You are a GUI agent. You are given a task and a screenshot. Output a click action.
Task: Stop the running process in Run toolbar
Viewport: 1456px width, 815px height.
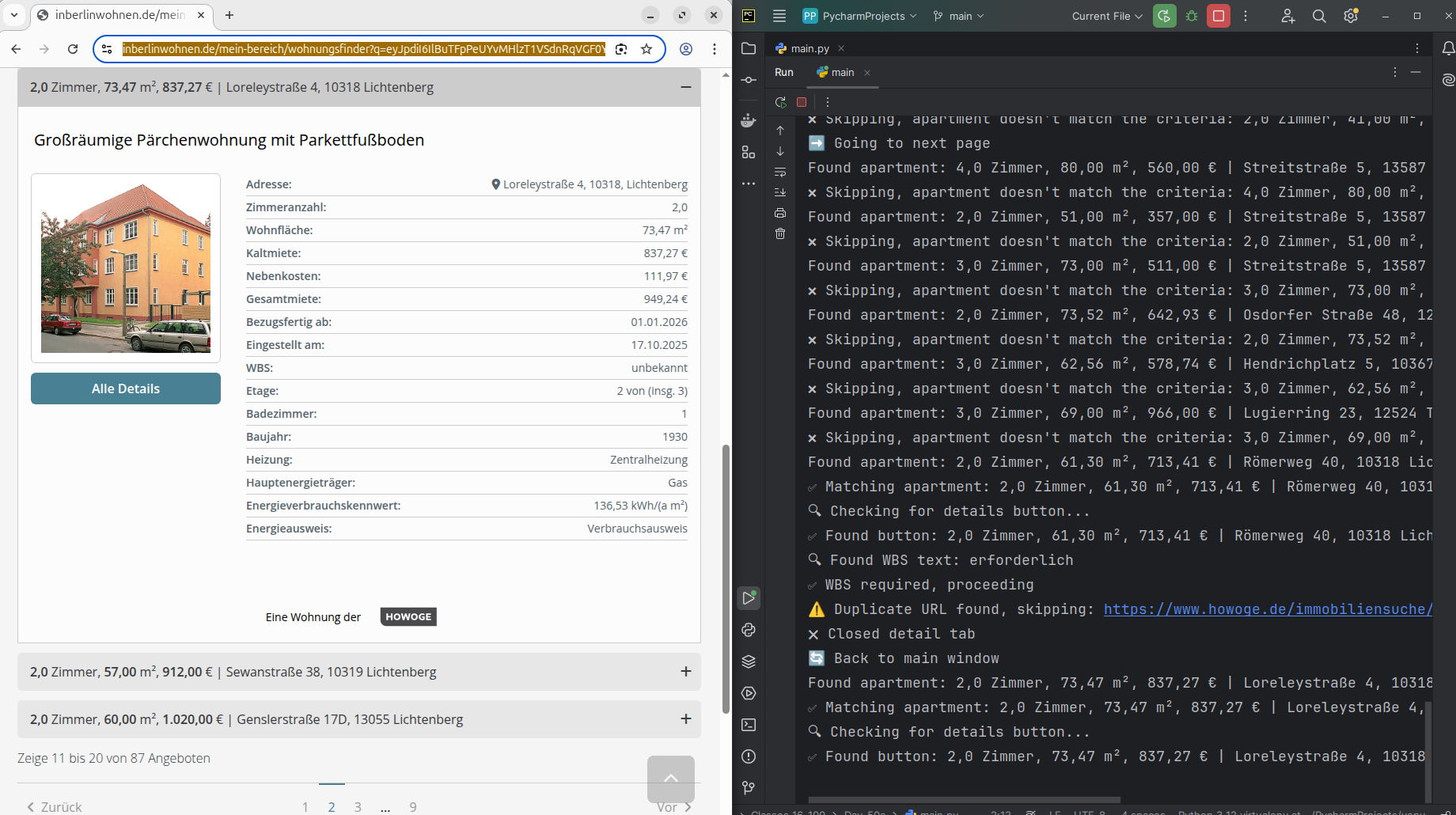coord(802,102)
